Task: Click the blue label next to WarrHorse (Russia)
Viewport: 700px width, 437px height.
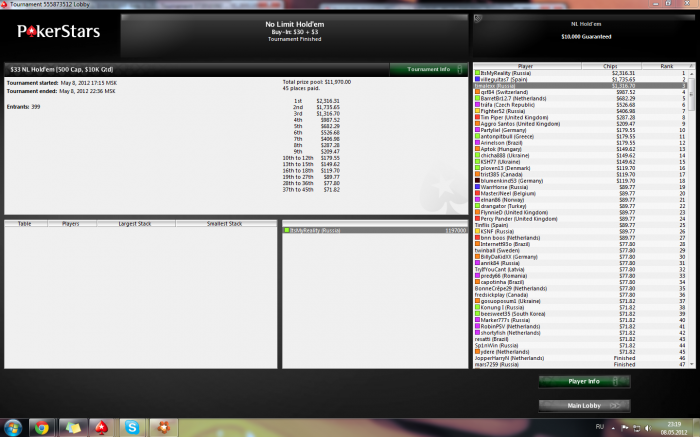Action: (477, 187)
